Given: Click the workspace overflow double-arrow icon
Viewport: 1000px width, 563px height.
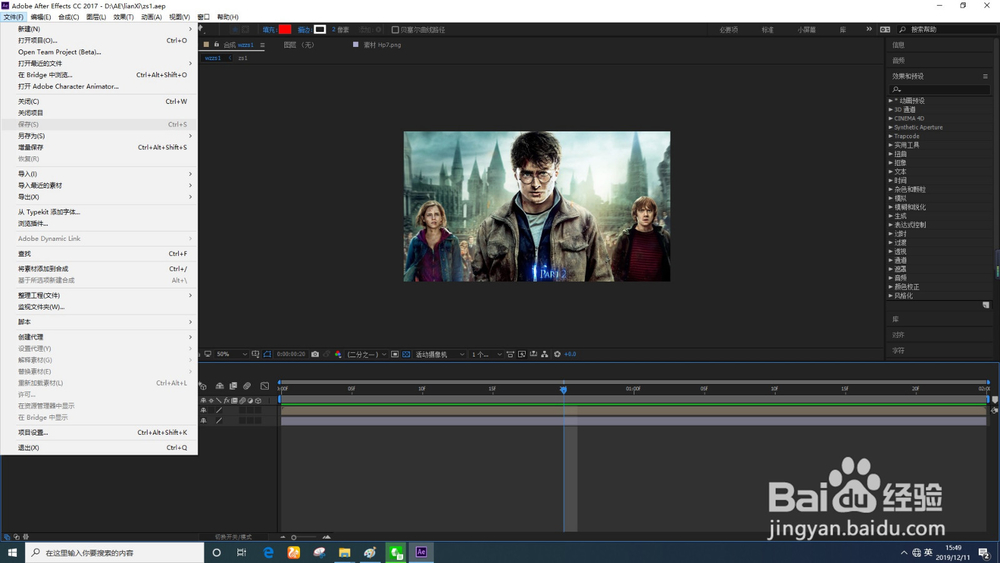Looking at the screenshot, I should coord(869,29).
